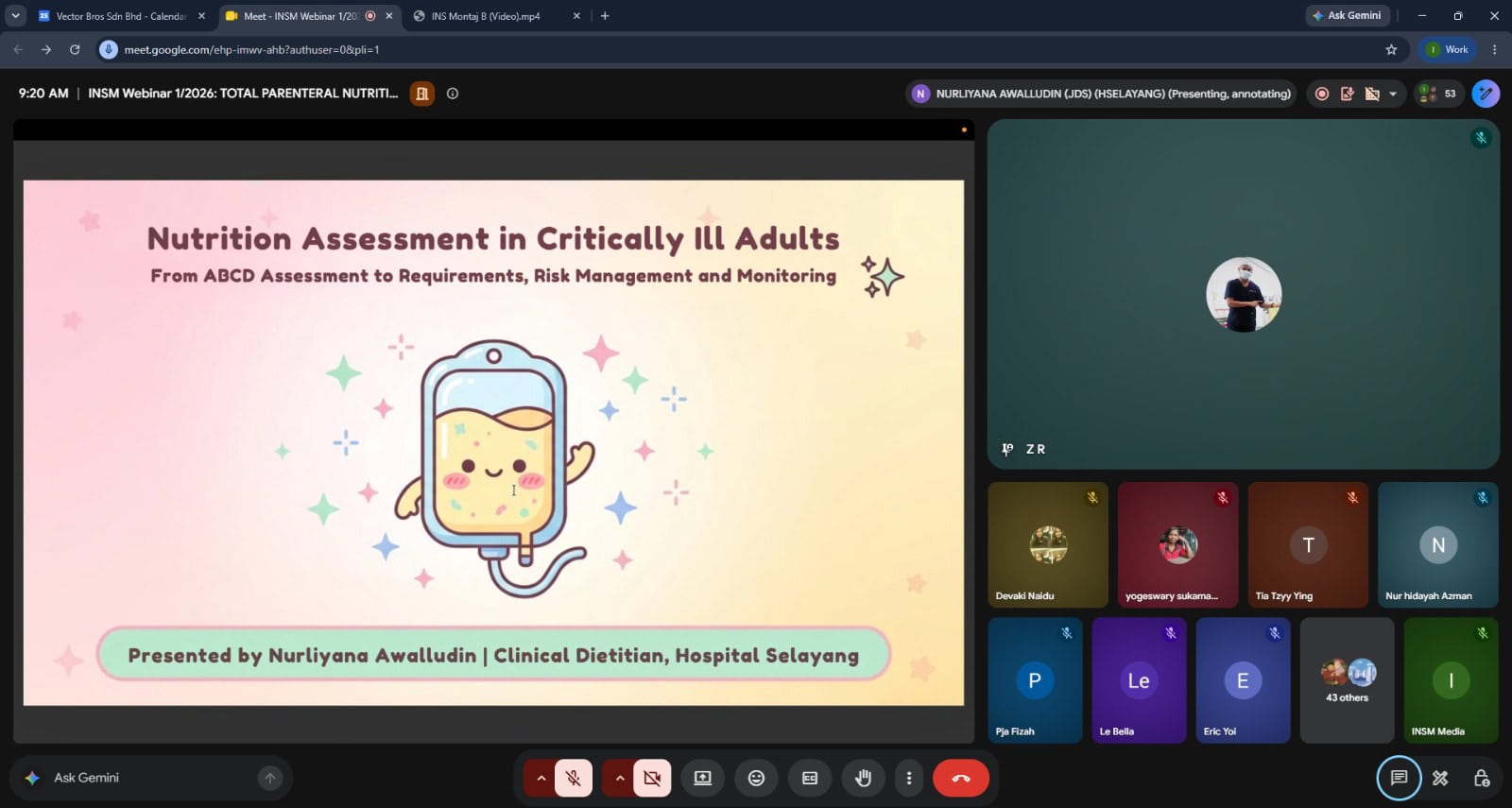Click the 'INSM Webinar 1/2026' meeting title

click(243, 94)
